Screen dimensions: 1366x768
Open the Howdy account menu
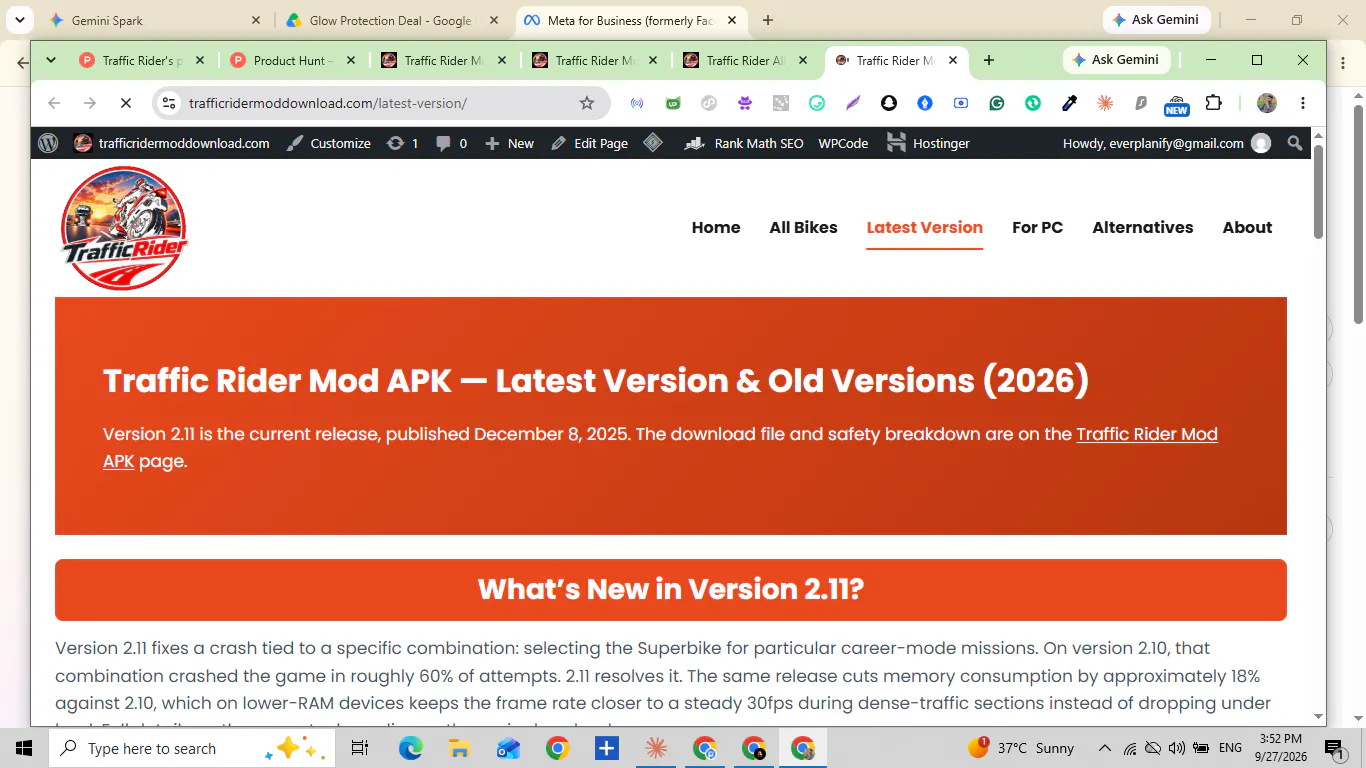[x=1166, y=143]
